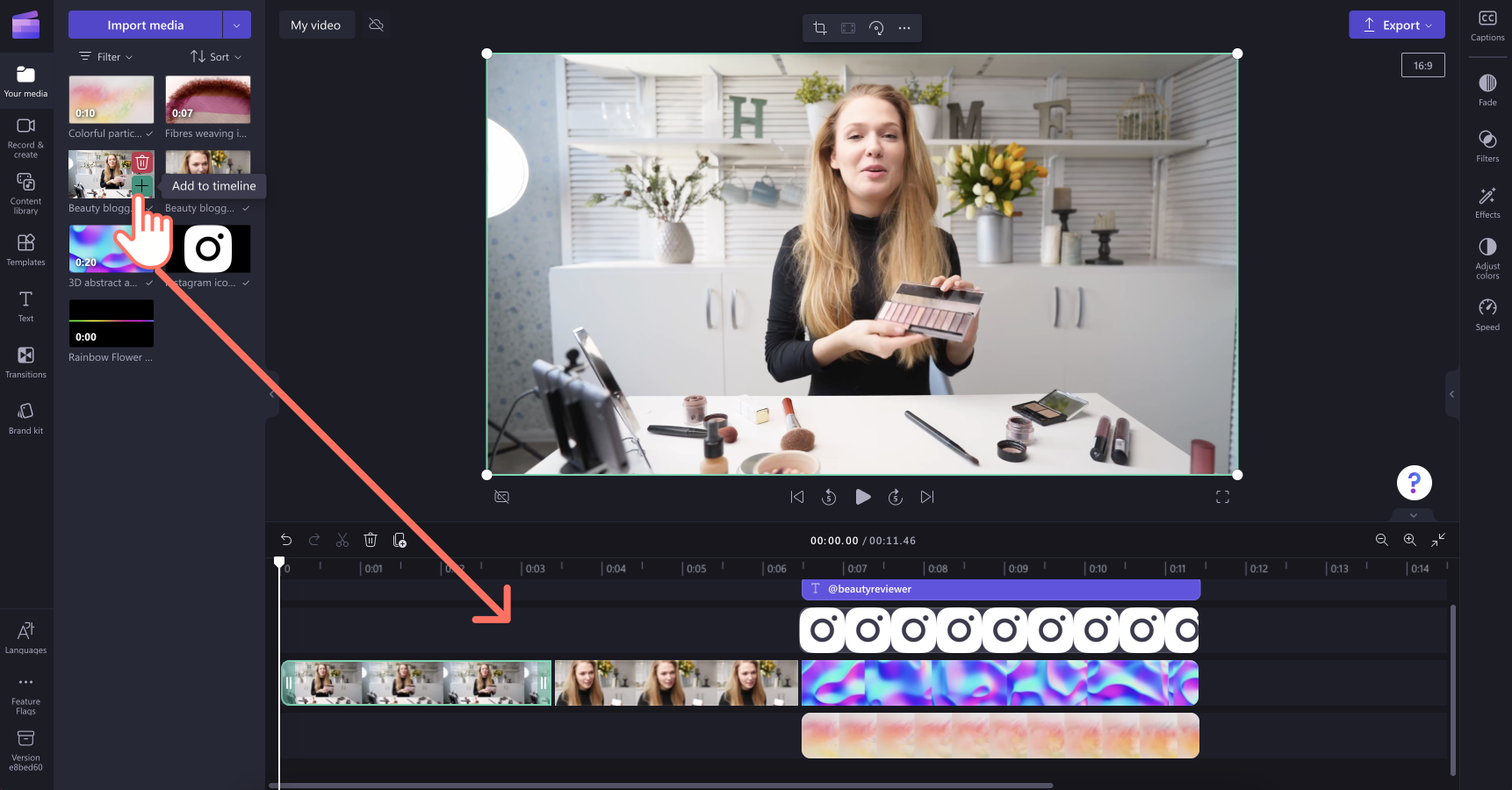Zoom in the timeline
Image resolution: width=1512 pixels, height=790 pixels.
[x=1410, y=540]
